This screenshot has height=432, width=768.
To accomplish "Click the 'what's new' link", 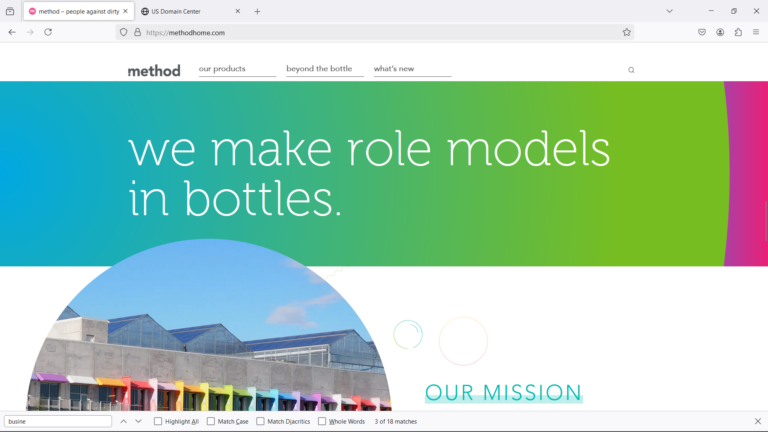I will click(x=394, y=69).
